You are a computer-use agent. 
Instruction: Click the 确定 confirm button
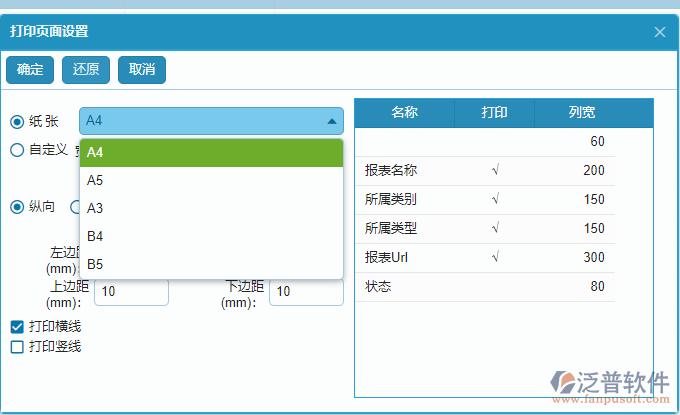pyautogui.click(x=30, y=70)
